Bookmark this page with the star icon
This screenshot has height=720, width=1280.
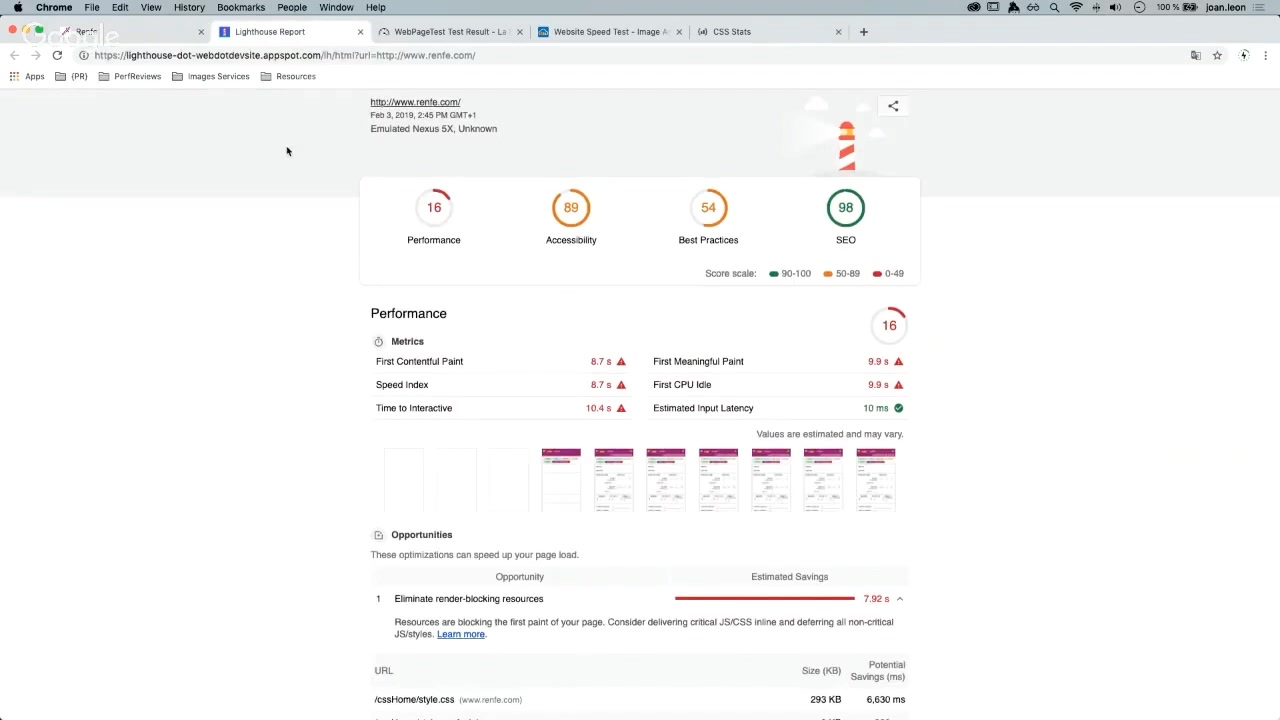click(x=1217, y=55)
